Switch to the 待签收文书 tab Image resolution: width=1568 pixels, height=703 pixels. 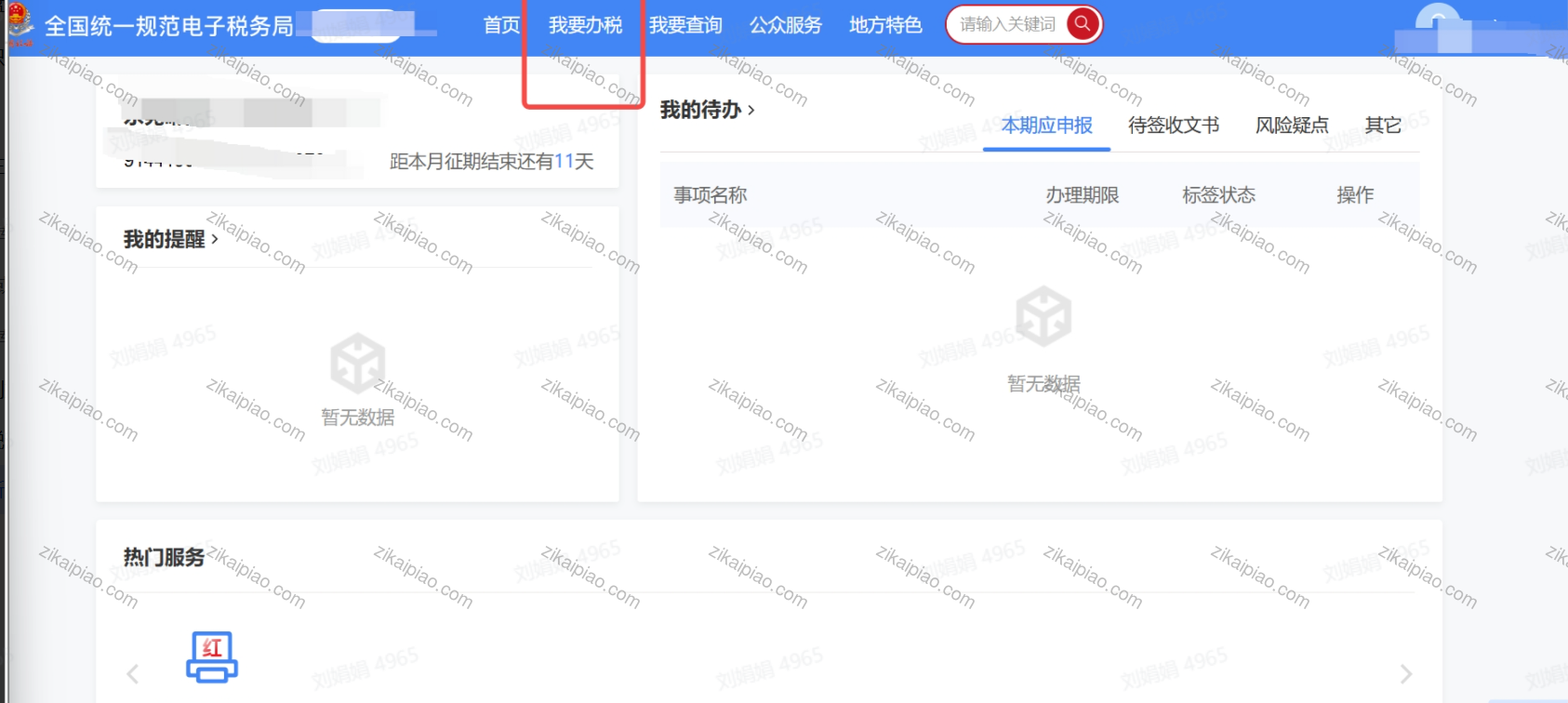pyautogui.click(x=1173, y=126)
